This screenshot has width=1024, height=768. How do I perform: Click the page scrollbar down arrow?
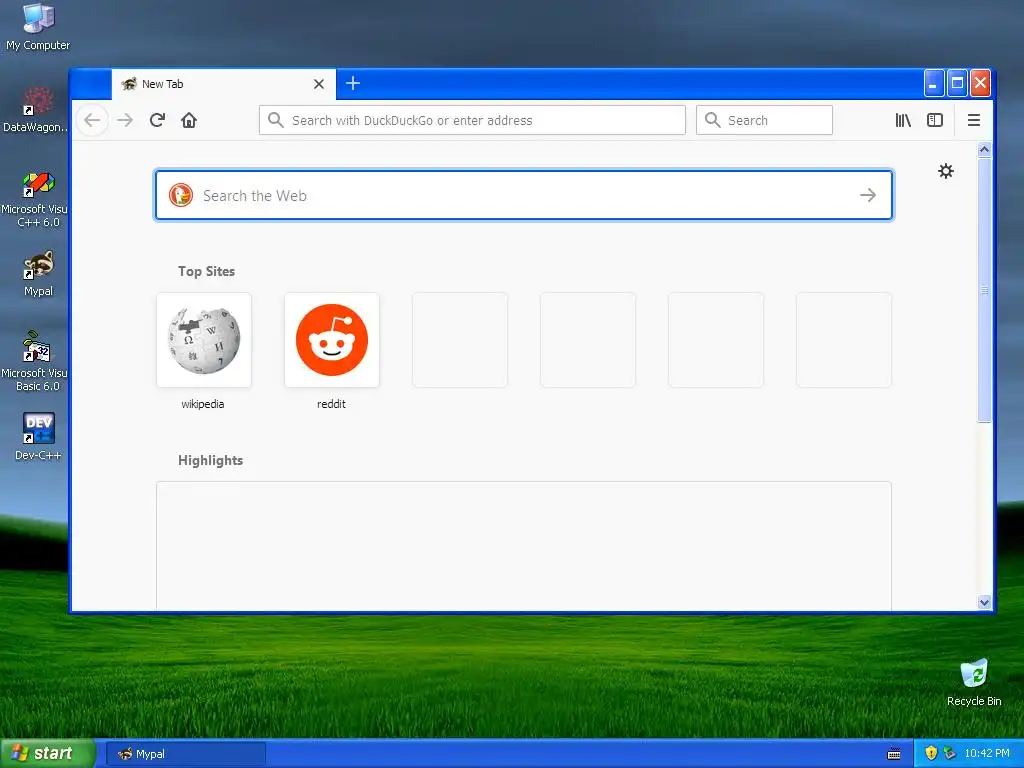click(984, 602)
